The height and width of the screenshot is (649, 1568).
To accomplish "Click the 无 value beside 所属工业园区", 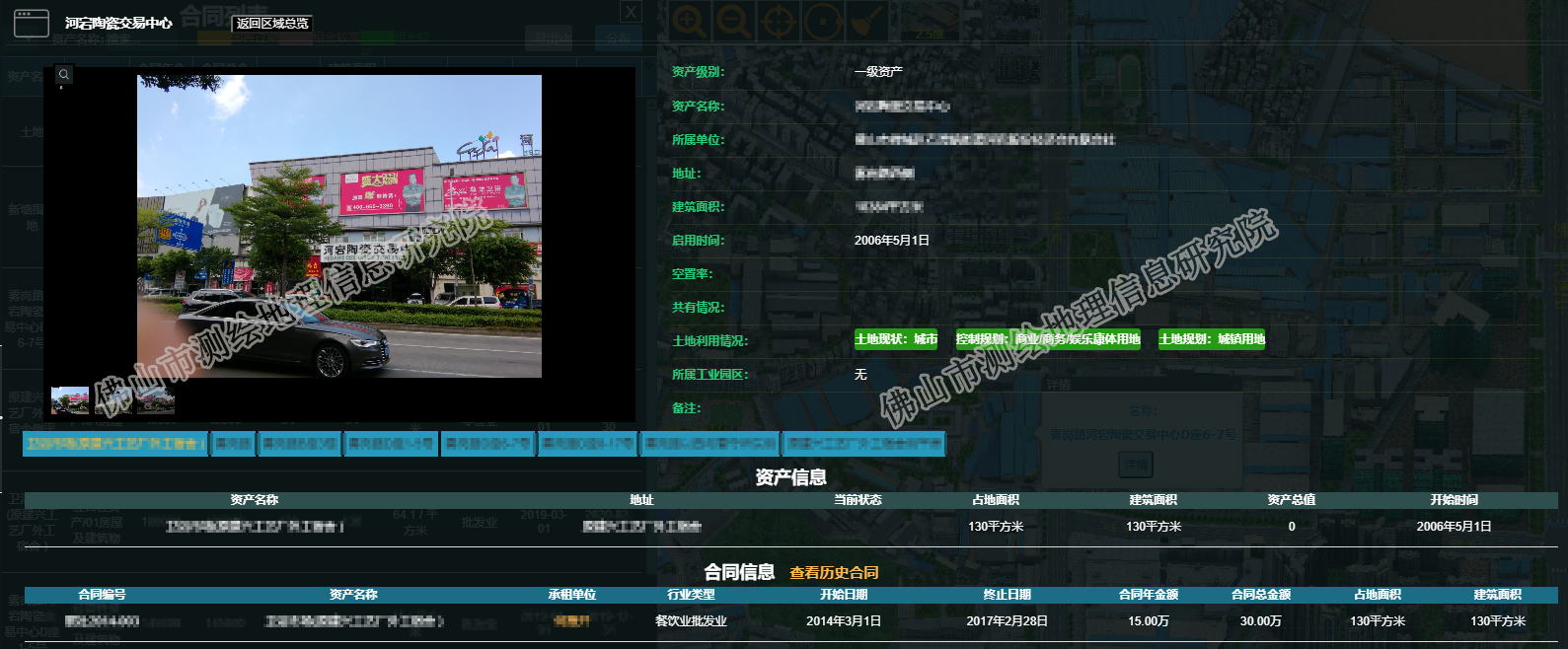I will coord(860,375).
